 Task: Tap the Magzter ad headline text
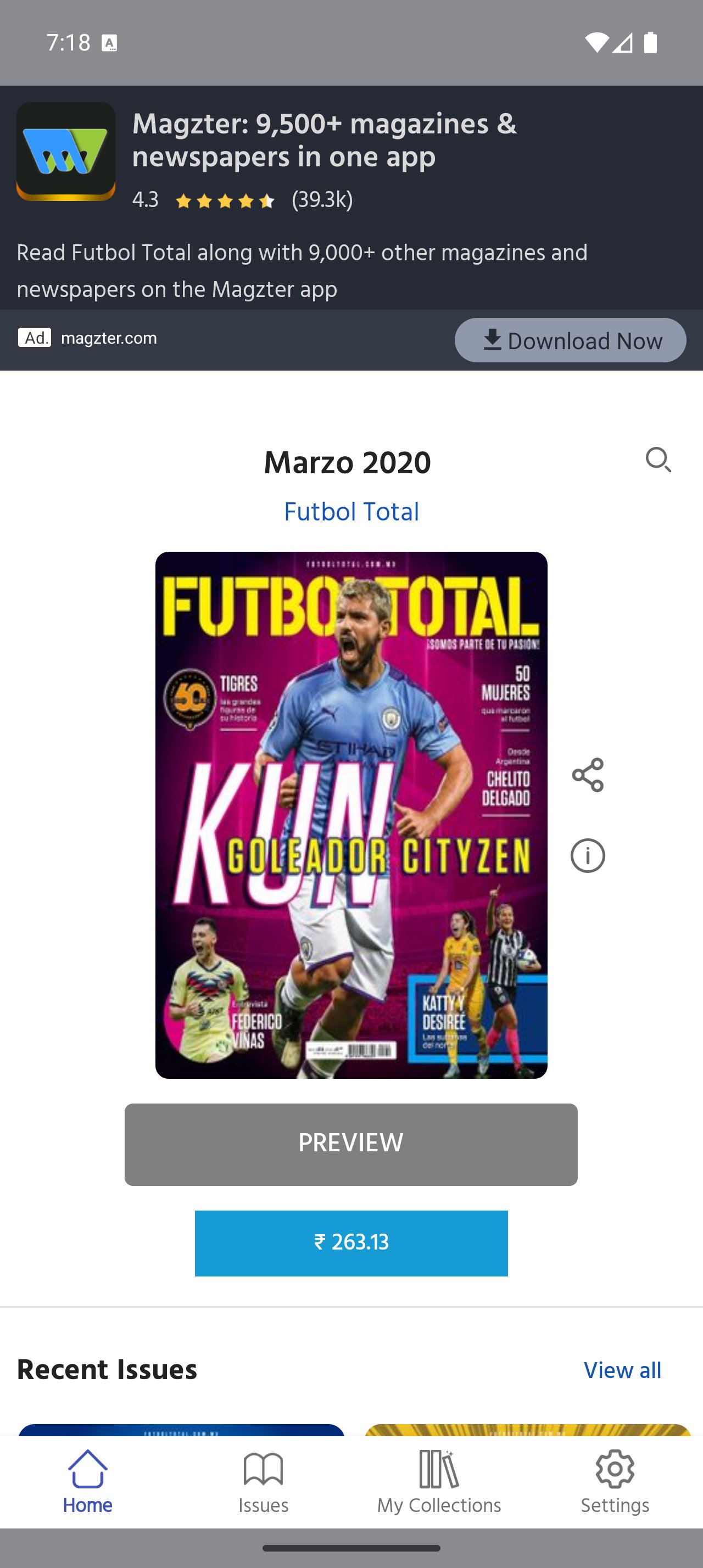click(325, 141)
